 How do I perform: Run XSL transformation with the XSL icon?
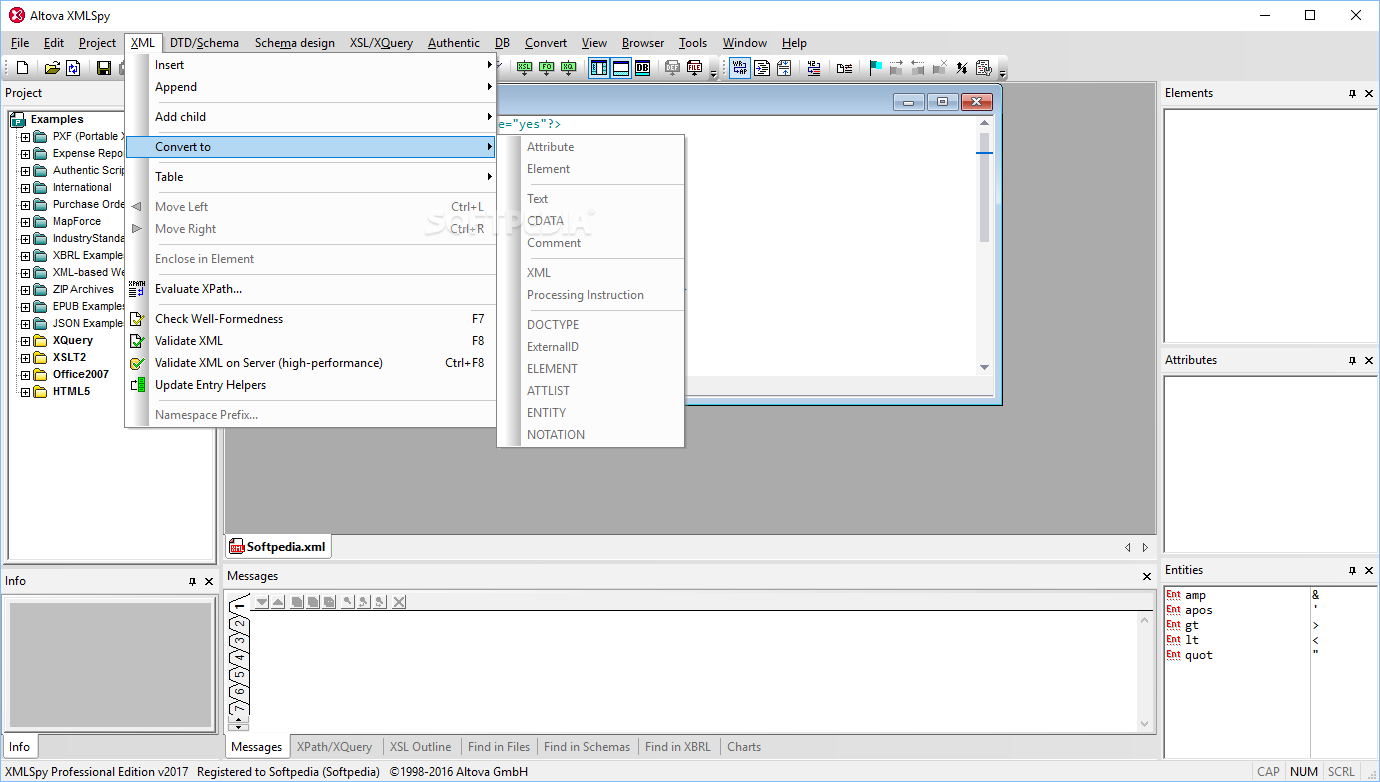point(524,68)
